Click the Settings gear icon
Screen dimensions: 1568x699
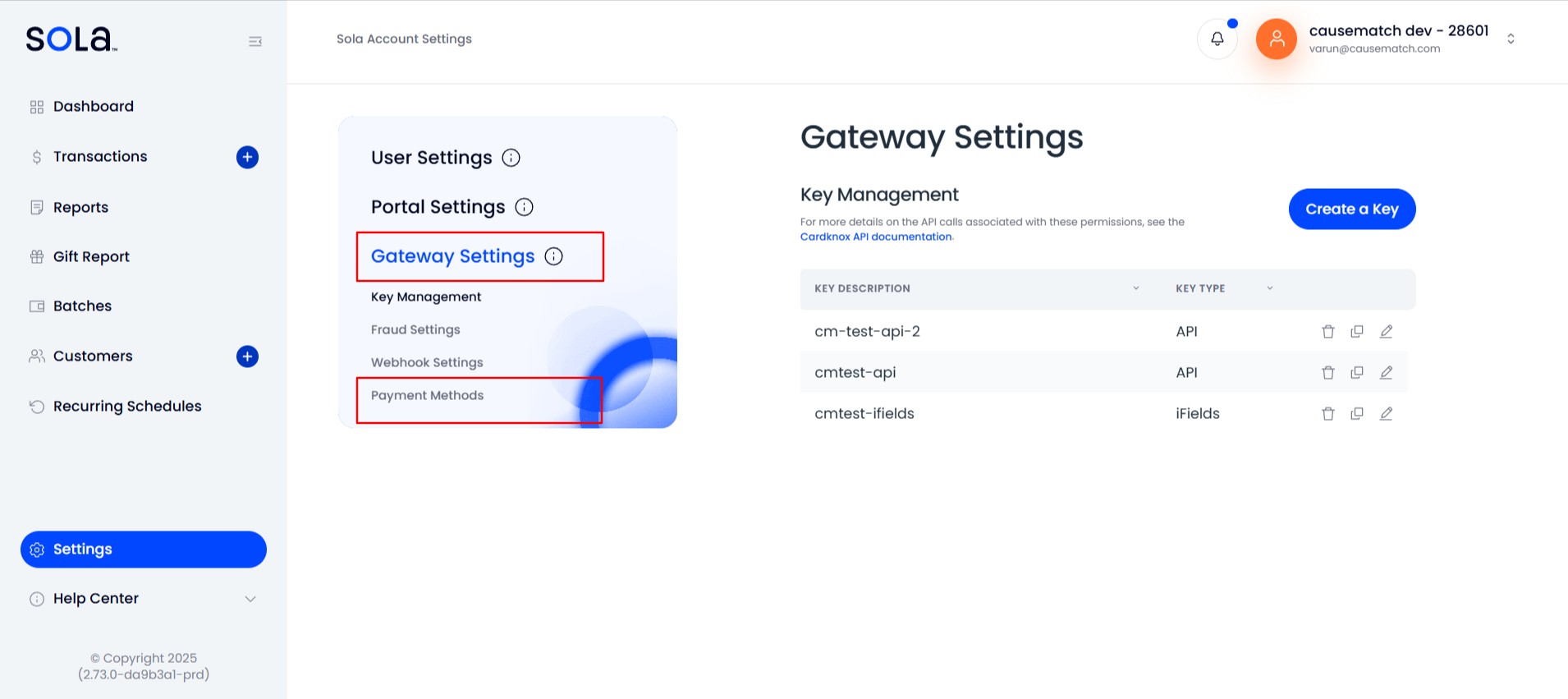coord(37,550)
